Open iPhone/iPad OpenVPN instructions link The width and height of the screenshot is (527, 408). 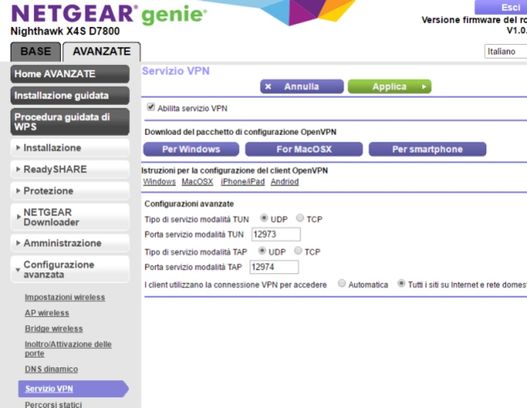(x=243, y=182)
